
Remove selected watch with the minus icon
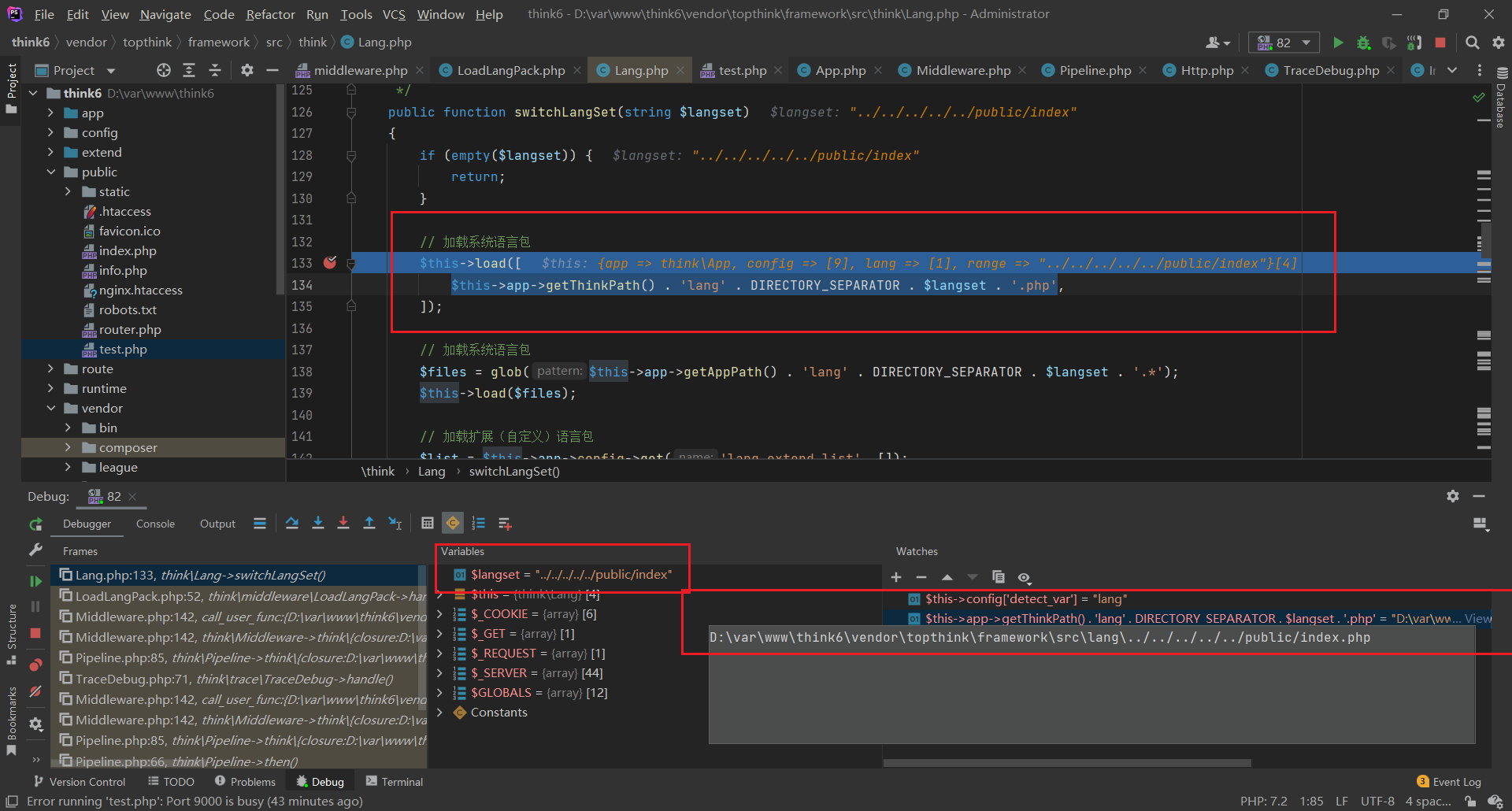click(x=921, y=577)
